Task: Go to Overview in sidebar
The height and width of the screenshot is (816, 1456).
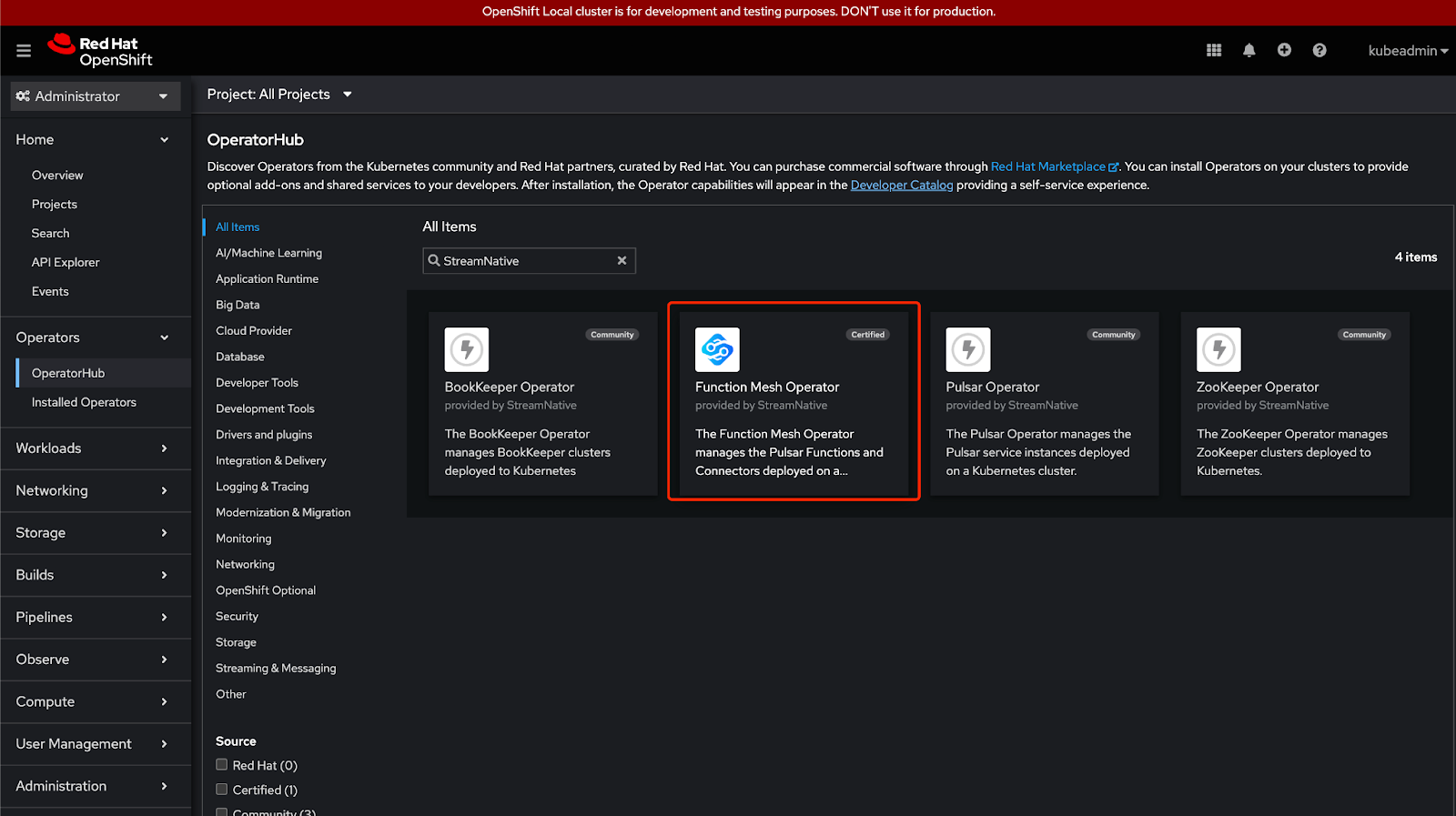Action: pos(57,176)
